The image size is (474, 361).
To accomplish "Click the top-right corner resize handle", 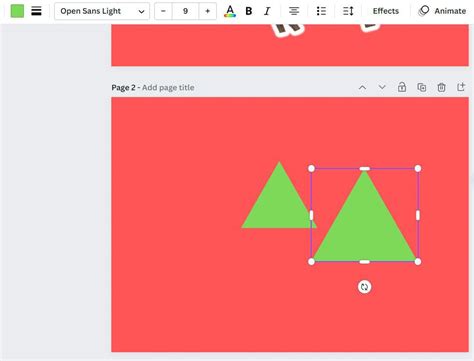I will click(x=418, y=169).
